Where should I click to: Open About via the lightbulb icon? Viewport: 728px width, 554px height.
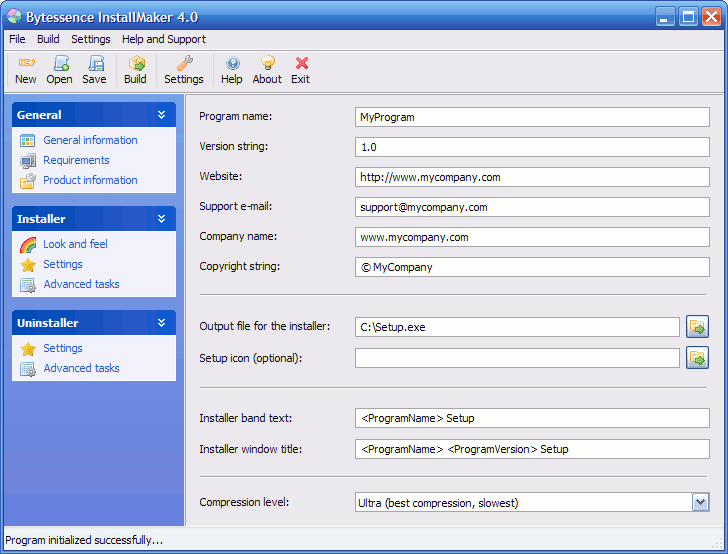pos(267,64)
